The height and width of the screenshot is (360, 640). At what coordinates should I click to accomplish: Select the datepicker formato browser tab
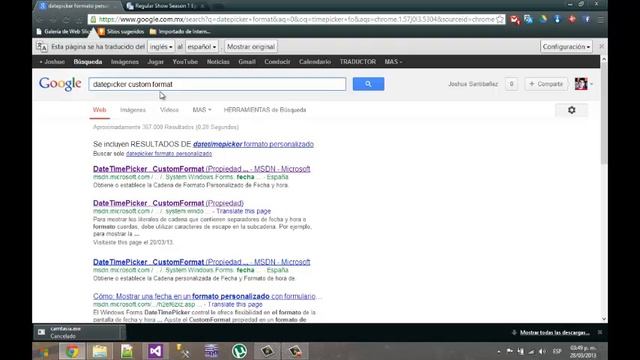78,6
